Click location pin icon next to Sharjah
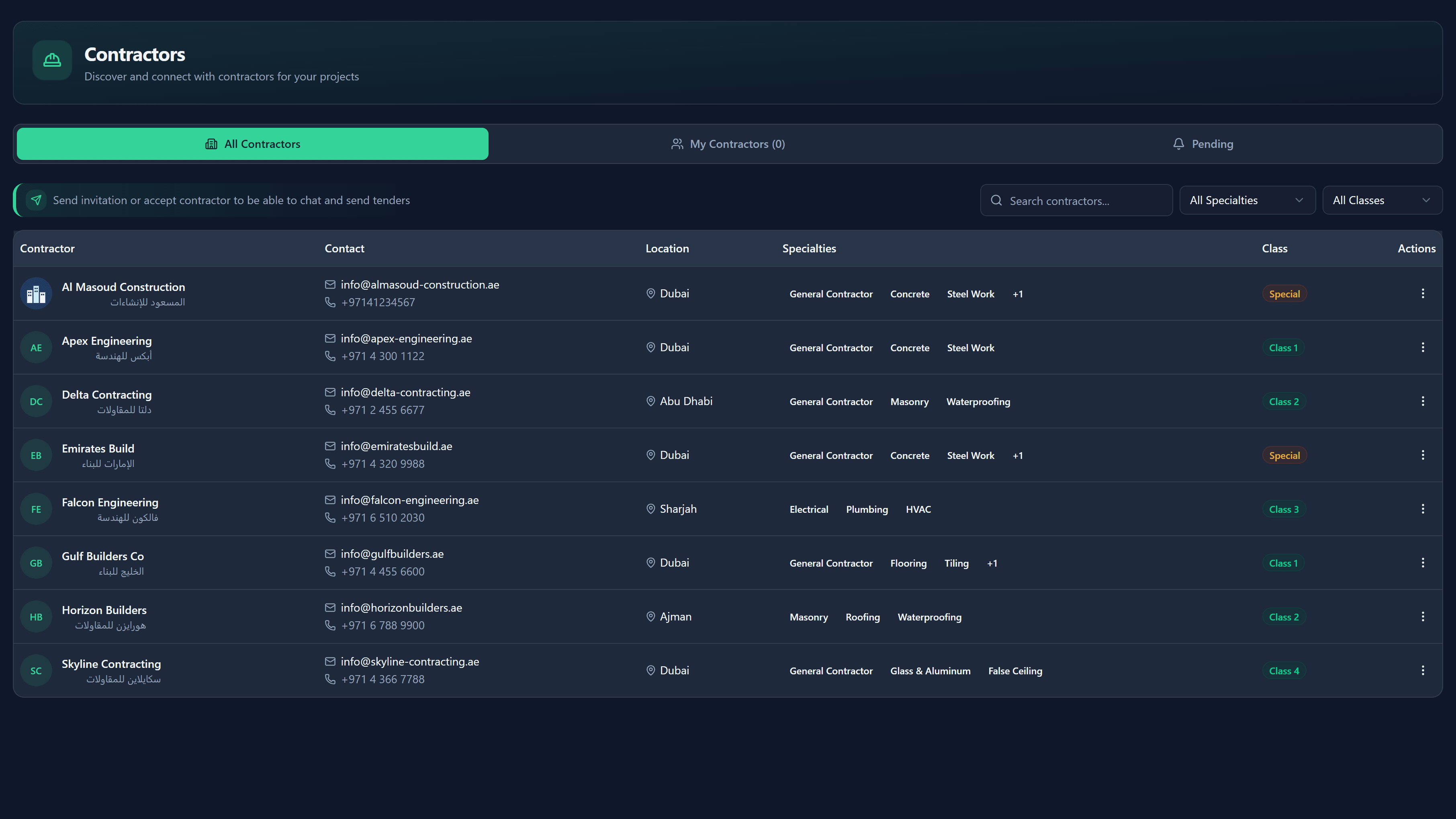Viewport: 1456px width, 819px height. tap(650, 509)
